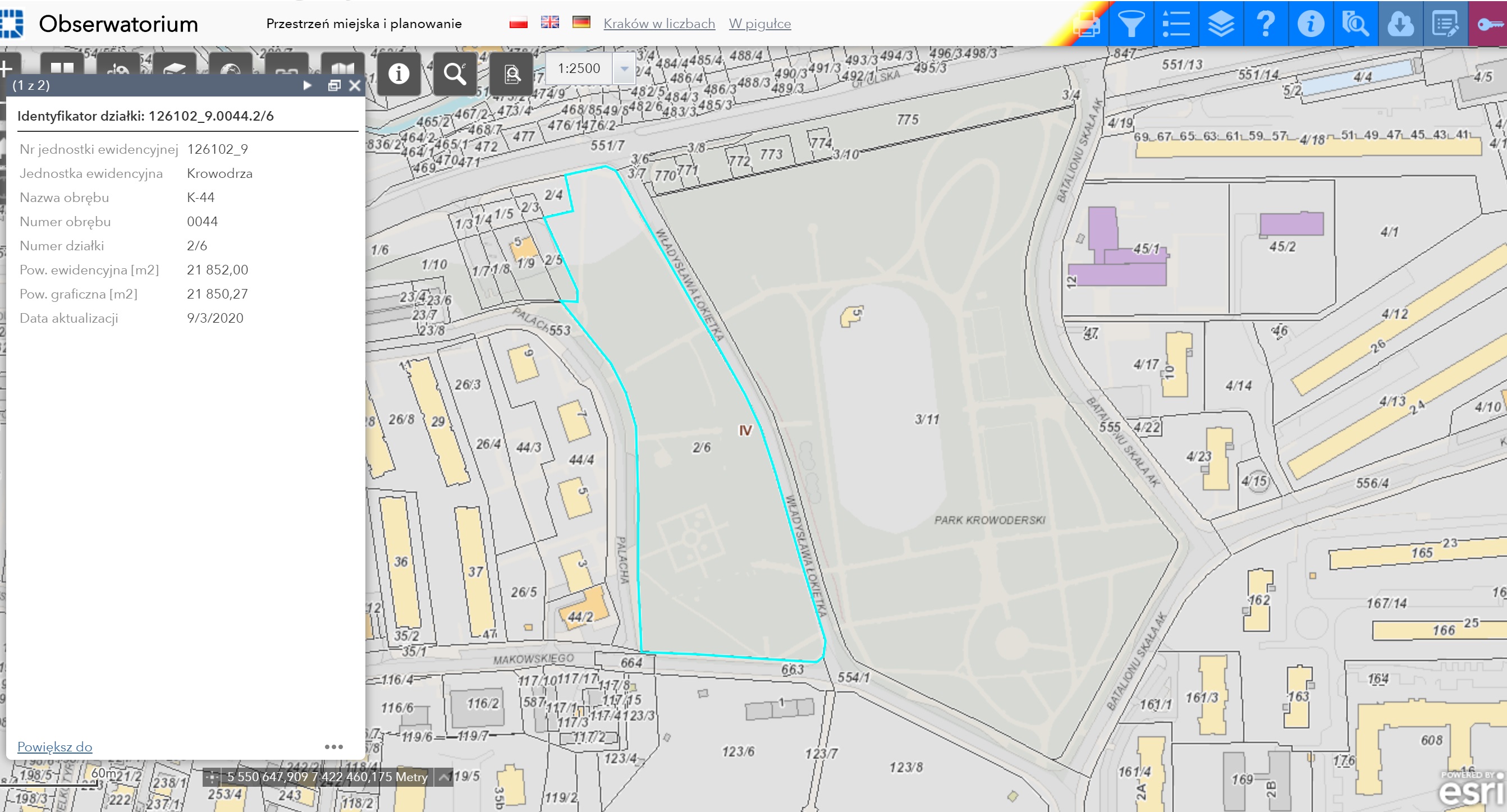Screen dimensions: 1507x812
Task: Show next feature in popup
Action: tap(308, 85)
